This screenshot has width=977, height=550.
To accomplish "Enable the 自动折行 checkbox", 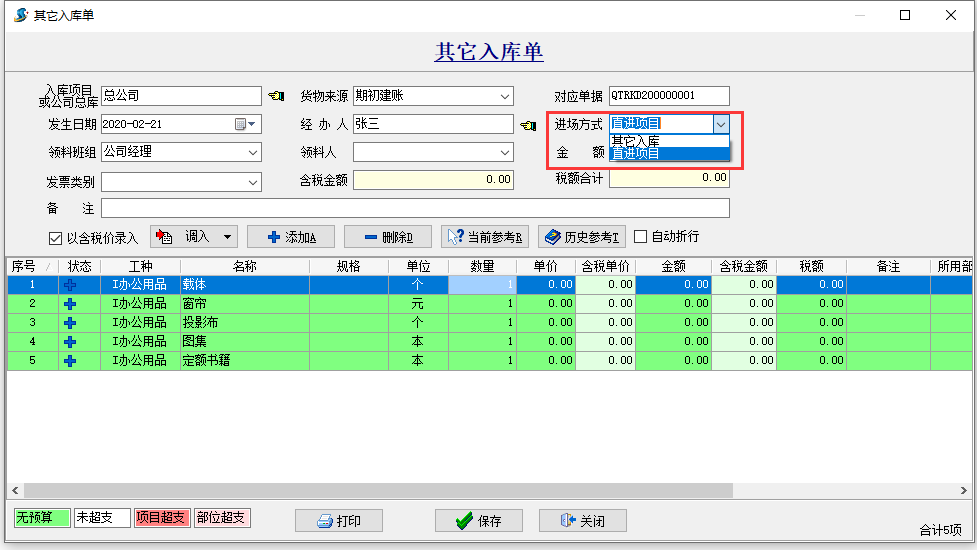I will pyautogui.click(x=641, y=237).
